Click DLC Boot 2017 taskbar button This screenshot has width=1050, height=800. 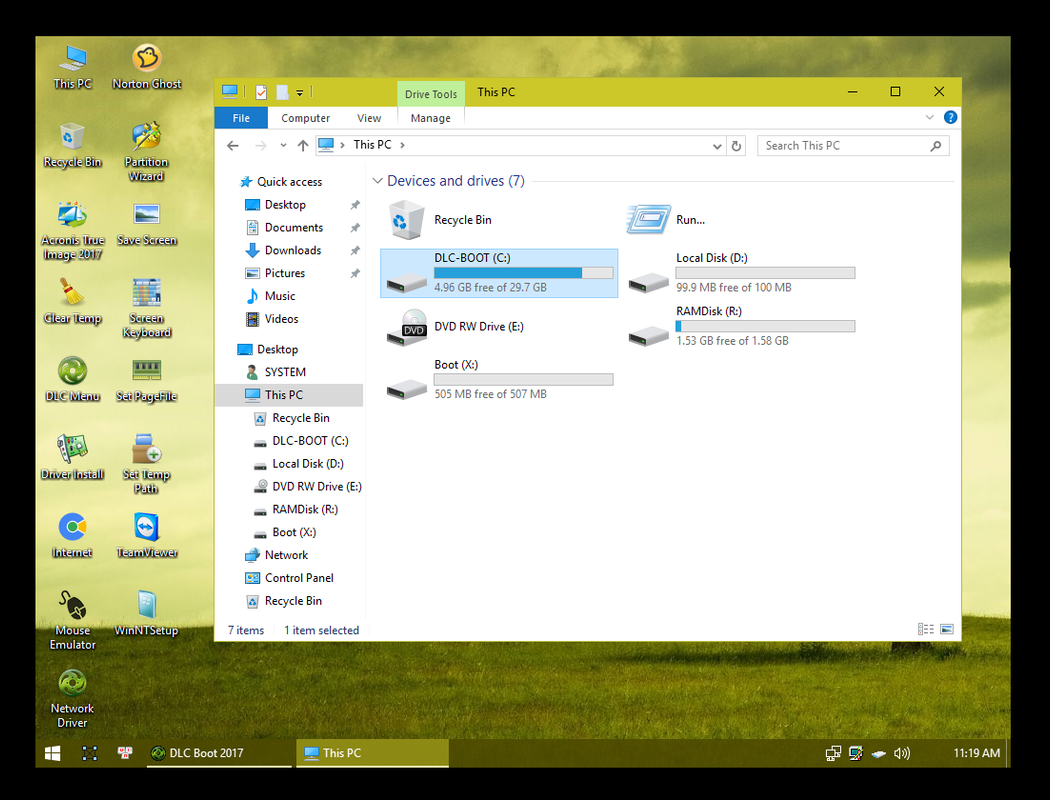click(220, 753)
